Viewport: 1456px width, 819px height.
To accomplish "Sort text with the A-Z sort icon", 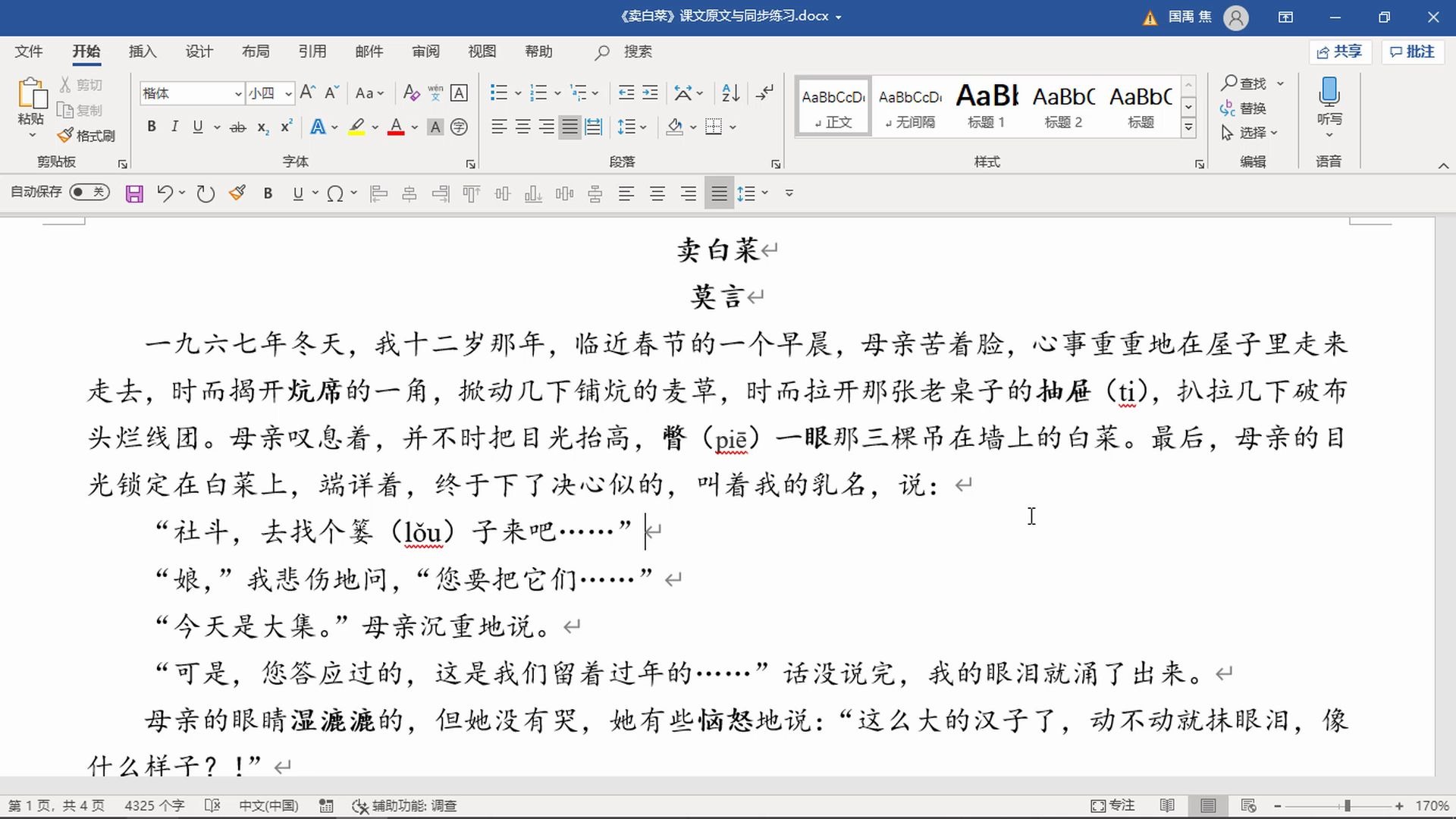I will pyautogui.click(x=730, y=93).
